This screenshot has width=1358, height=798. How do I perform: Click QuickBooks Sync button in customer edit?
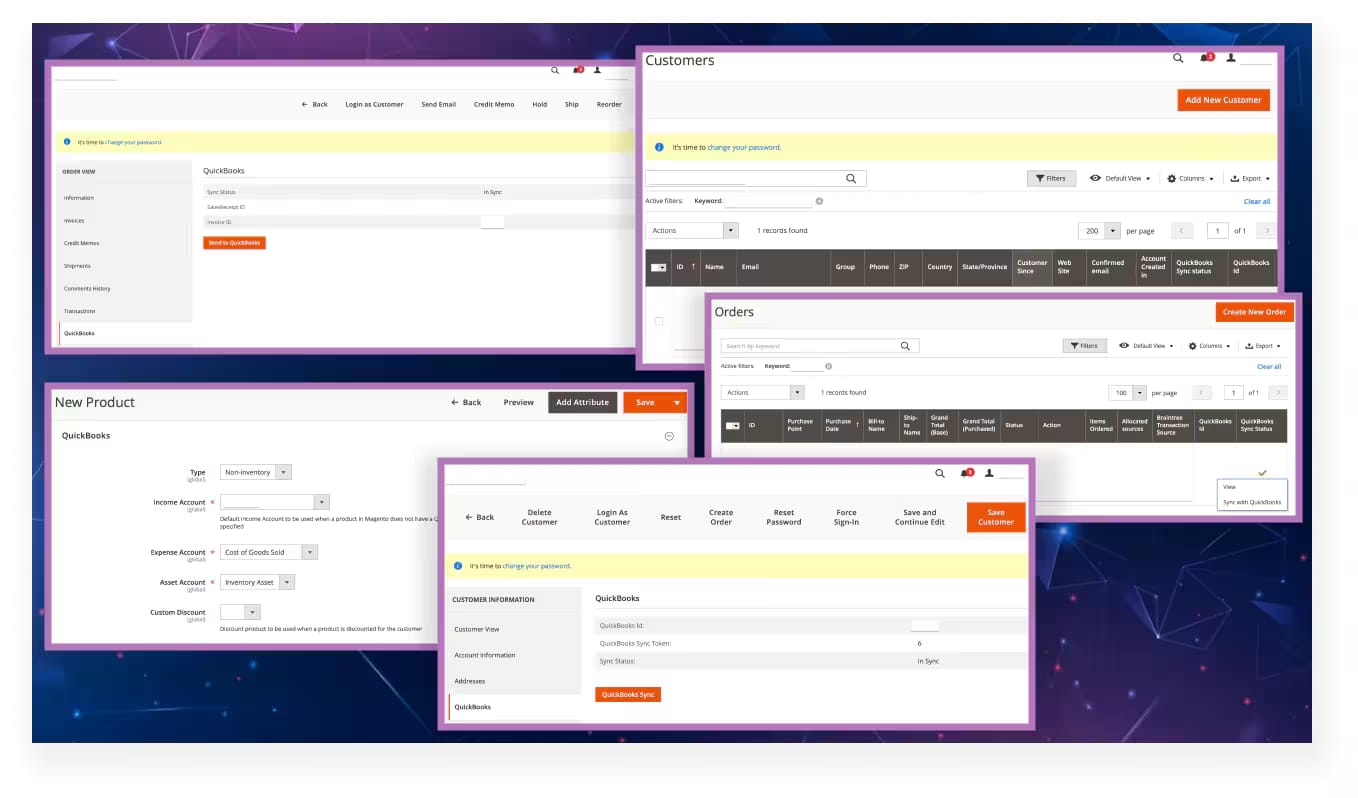coord(628,694)
